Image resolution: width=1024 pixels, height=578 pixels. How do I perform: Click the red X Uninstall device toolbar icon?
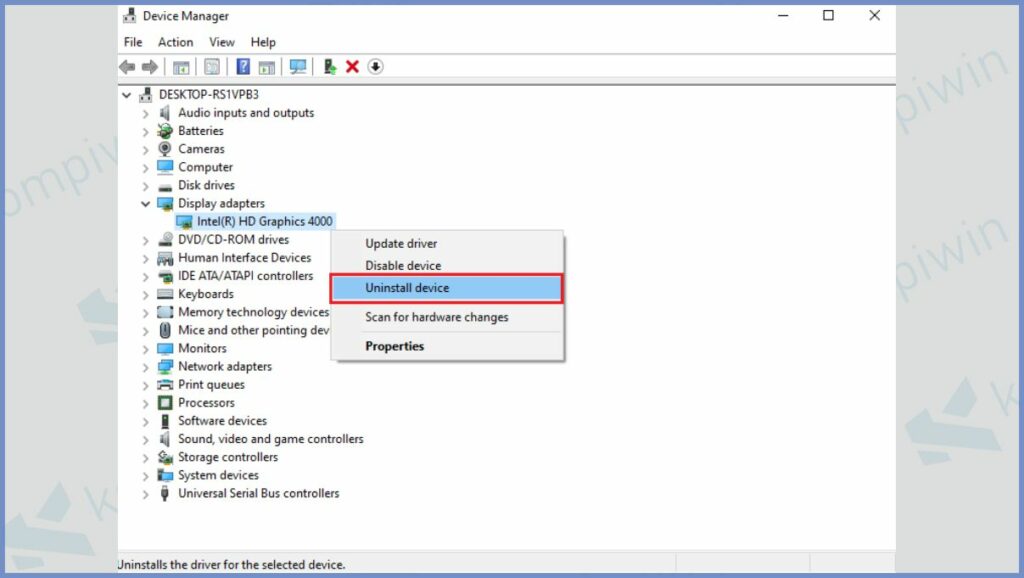coord(353,66)
